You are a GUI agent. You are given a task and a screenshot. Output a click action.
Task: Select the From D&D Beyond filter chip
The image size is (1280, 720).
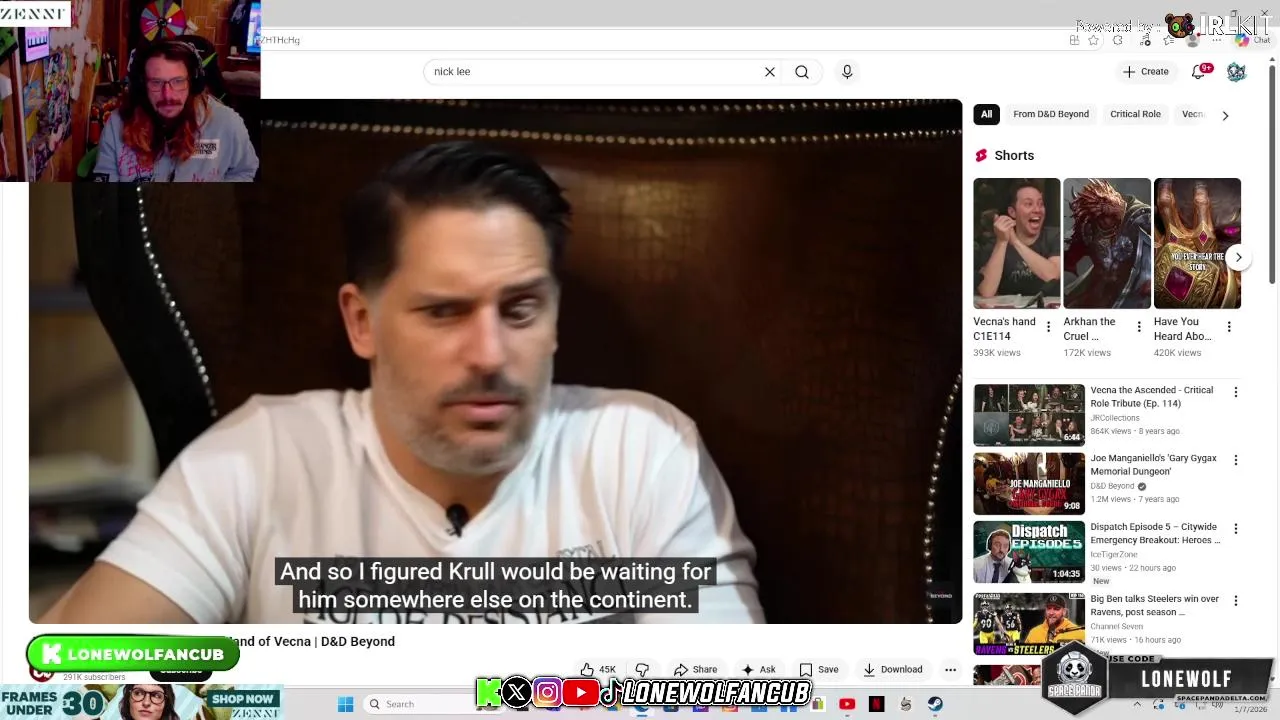[x=1051, y=114]
